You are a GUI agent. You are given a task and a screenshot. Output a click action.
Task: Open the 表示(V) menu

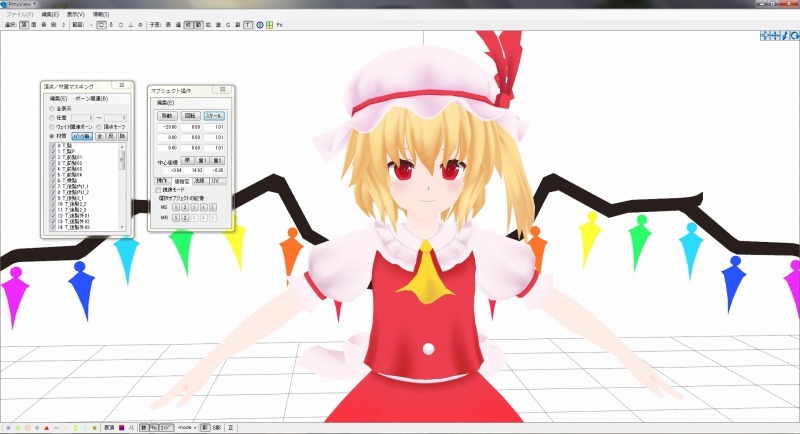pos(76,14)
